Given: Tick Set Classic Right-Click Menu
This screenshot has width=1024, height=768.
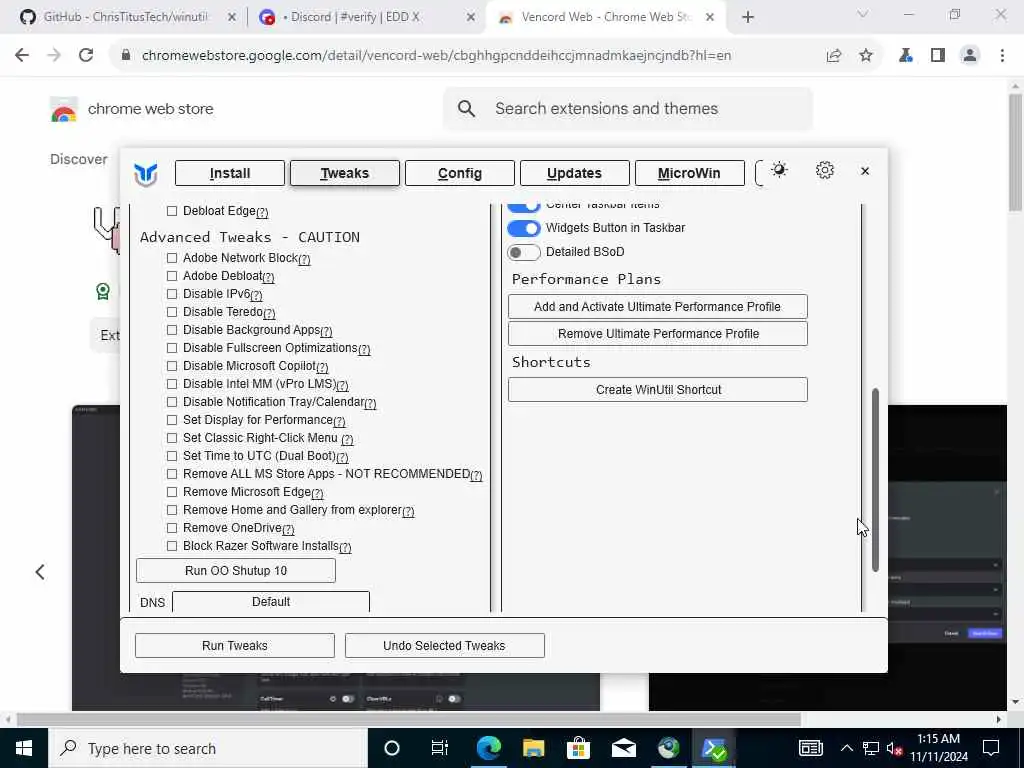Looking at the screenshot, I should click(x=172, y=438).
